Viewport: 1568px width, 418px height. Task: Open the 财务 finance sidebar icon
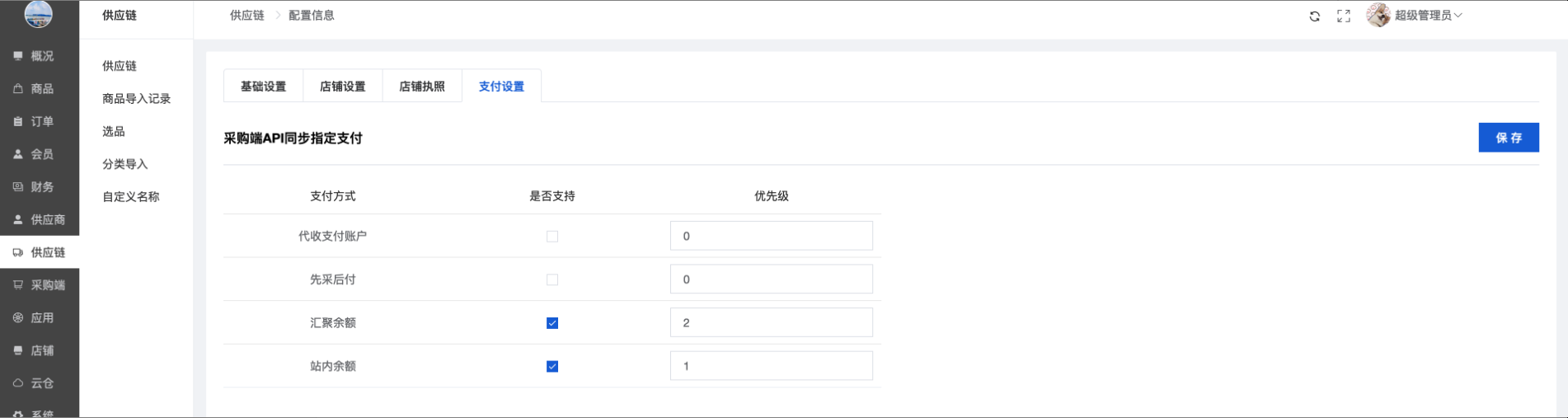[x=18, y=187]
